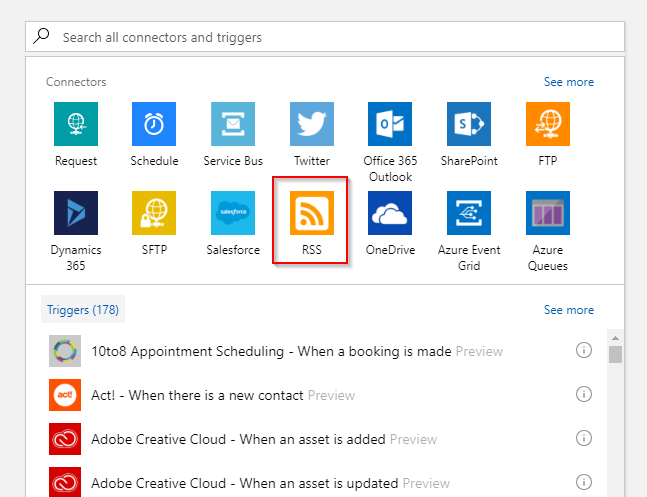Image resolution: width=647 pixels, height=497 pixels.
Task: Click the Connectors section heading
Action: pos(76,82)
